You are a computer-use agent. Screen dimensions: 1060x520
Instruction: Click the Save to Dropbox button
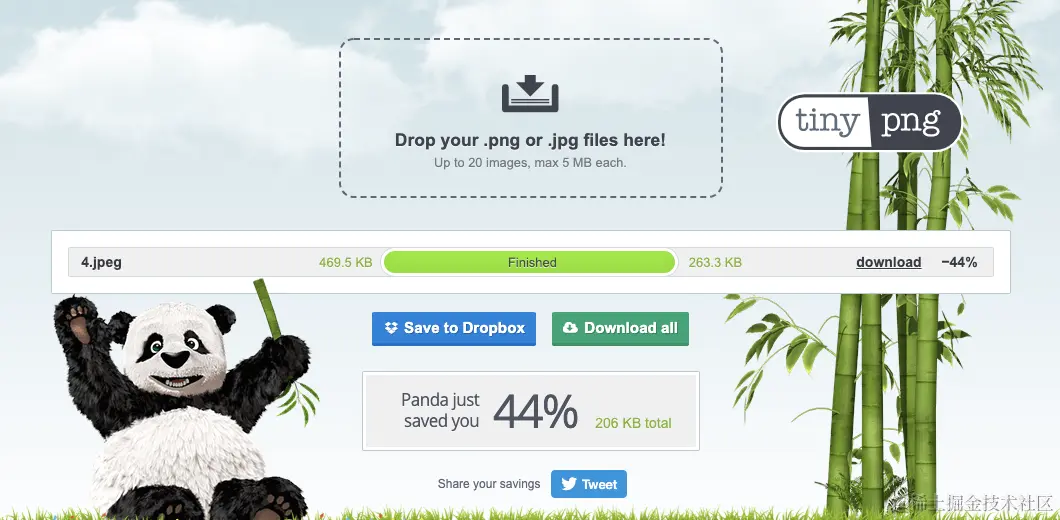tap(454, 329)
